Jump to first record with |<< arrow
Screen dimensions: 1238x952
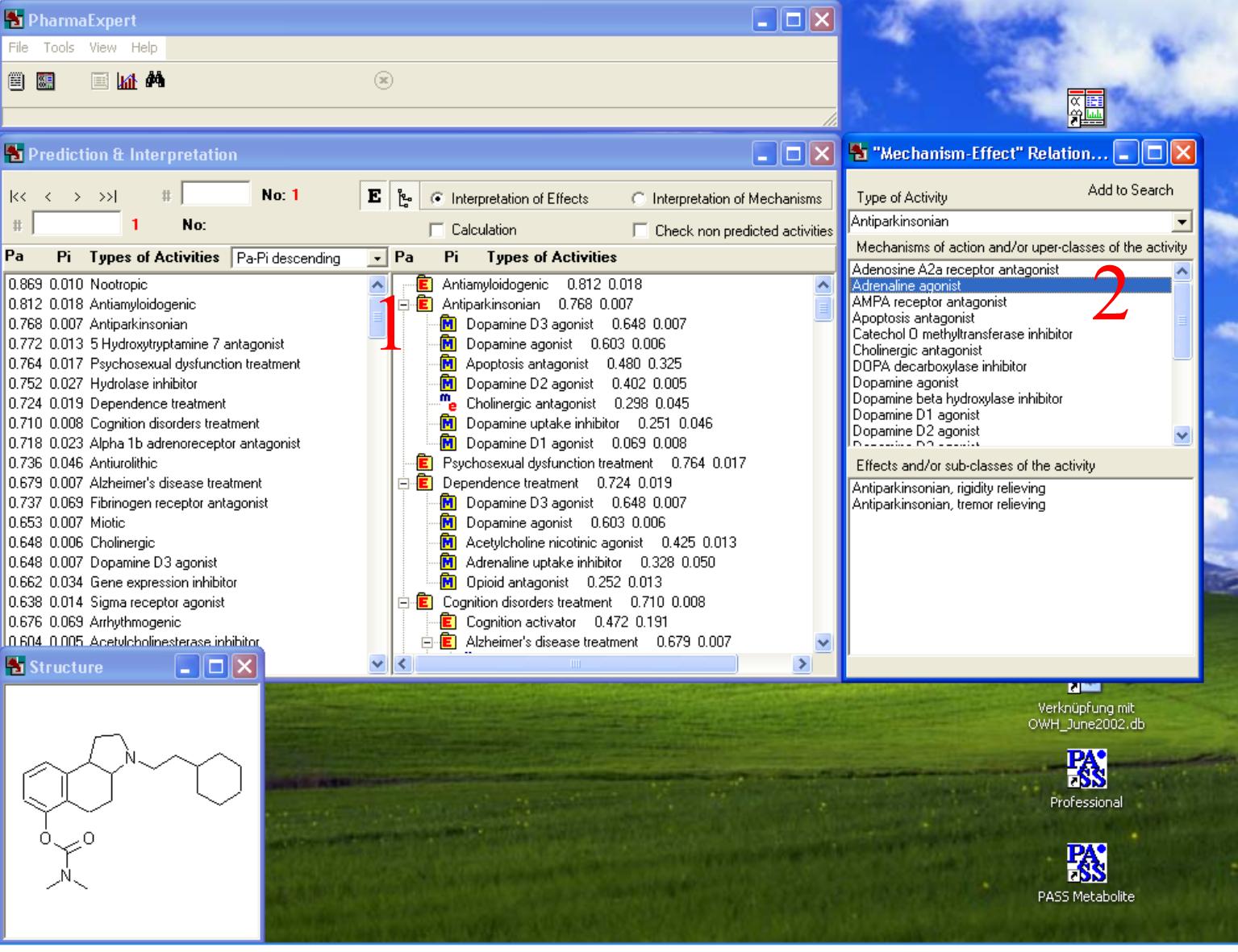point(18,197)
